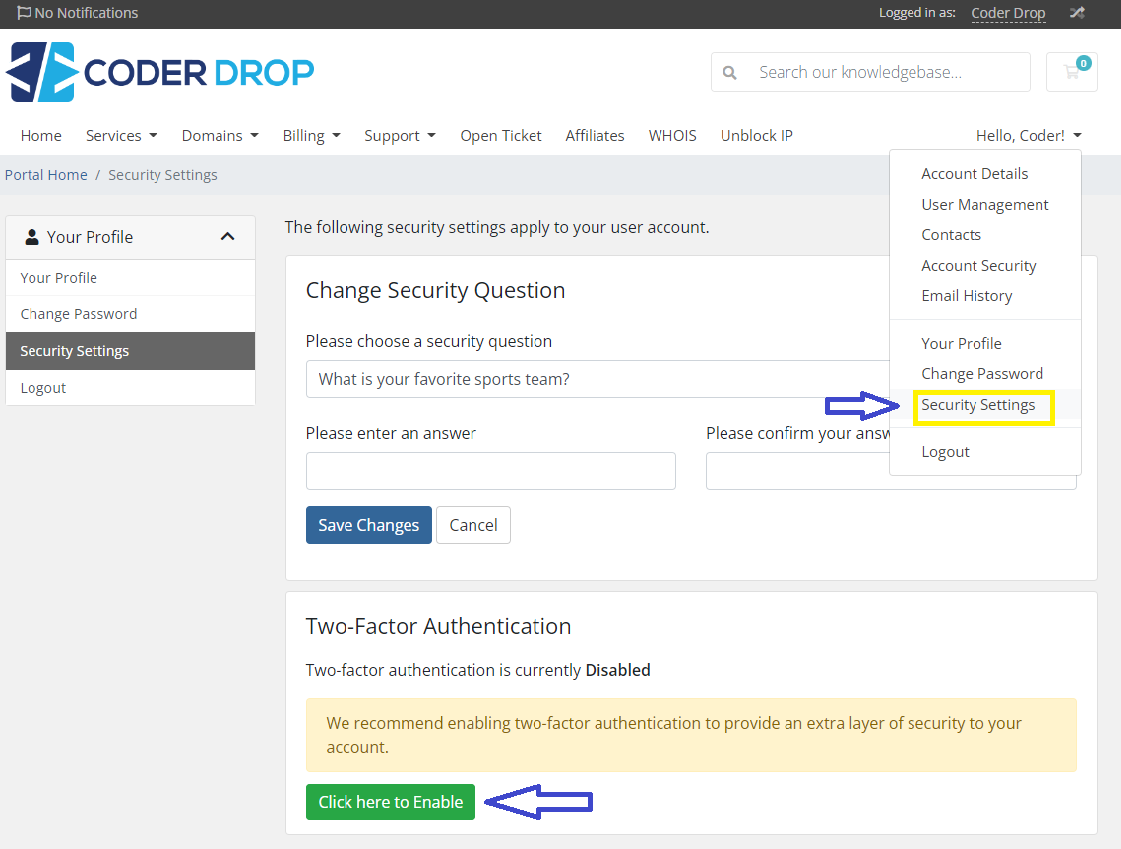Select Contacts from the dropdown
This screenshot has width=1121, height=849.
tap(951, 234)
